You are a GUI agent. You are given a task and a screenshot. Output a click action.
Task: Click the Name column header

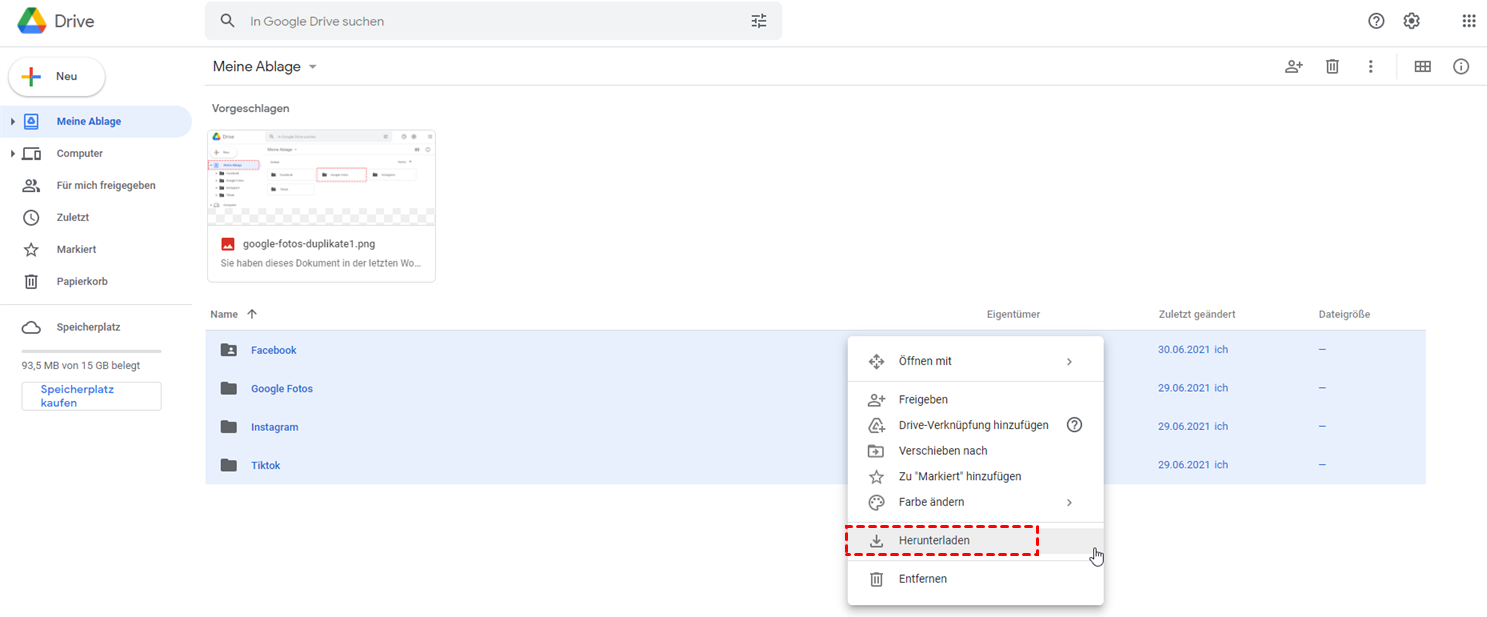223,314
